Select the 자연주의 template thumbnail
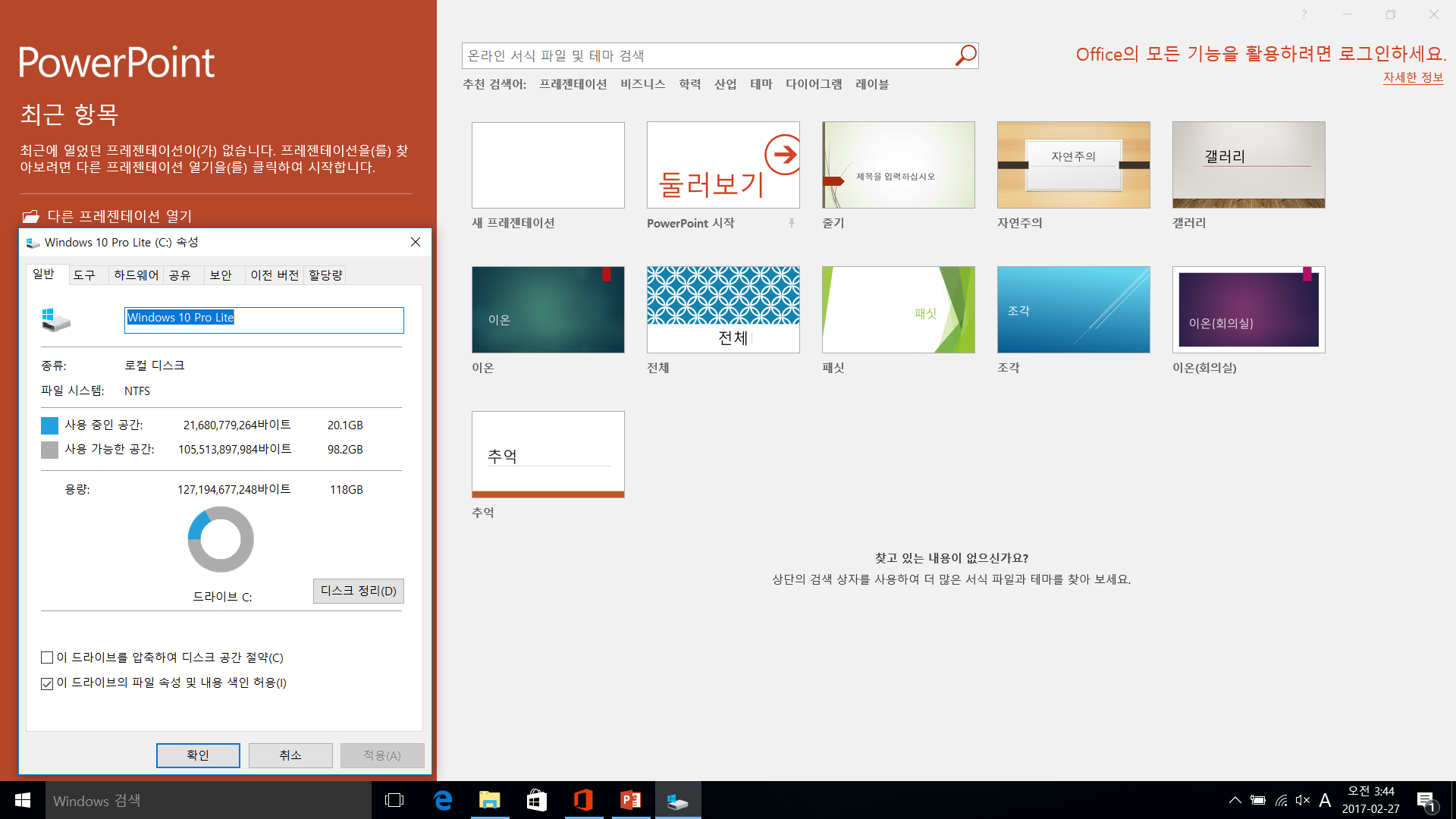 (1074, 165)
